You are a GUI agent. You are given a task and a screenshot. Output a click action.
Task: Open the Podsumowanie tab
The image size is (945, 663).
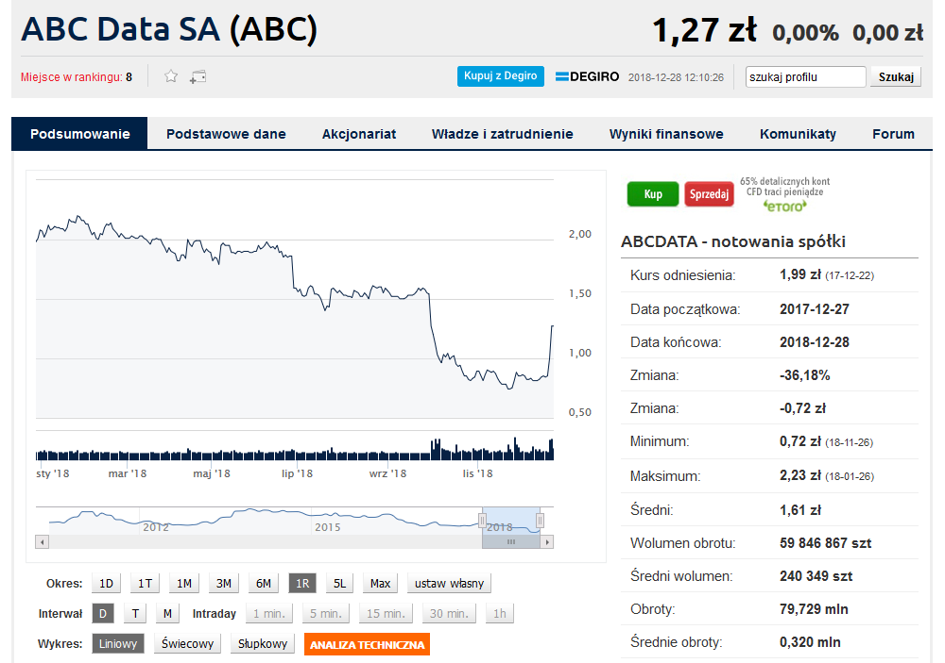tap(80, 134)
